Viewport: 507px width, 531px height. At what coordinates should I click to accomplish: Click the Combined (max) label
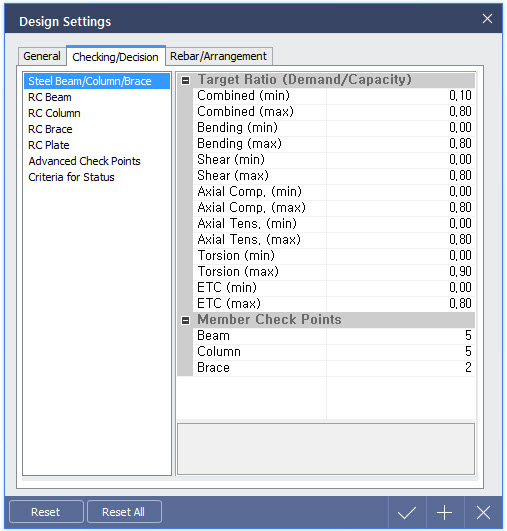coord(245,111)
